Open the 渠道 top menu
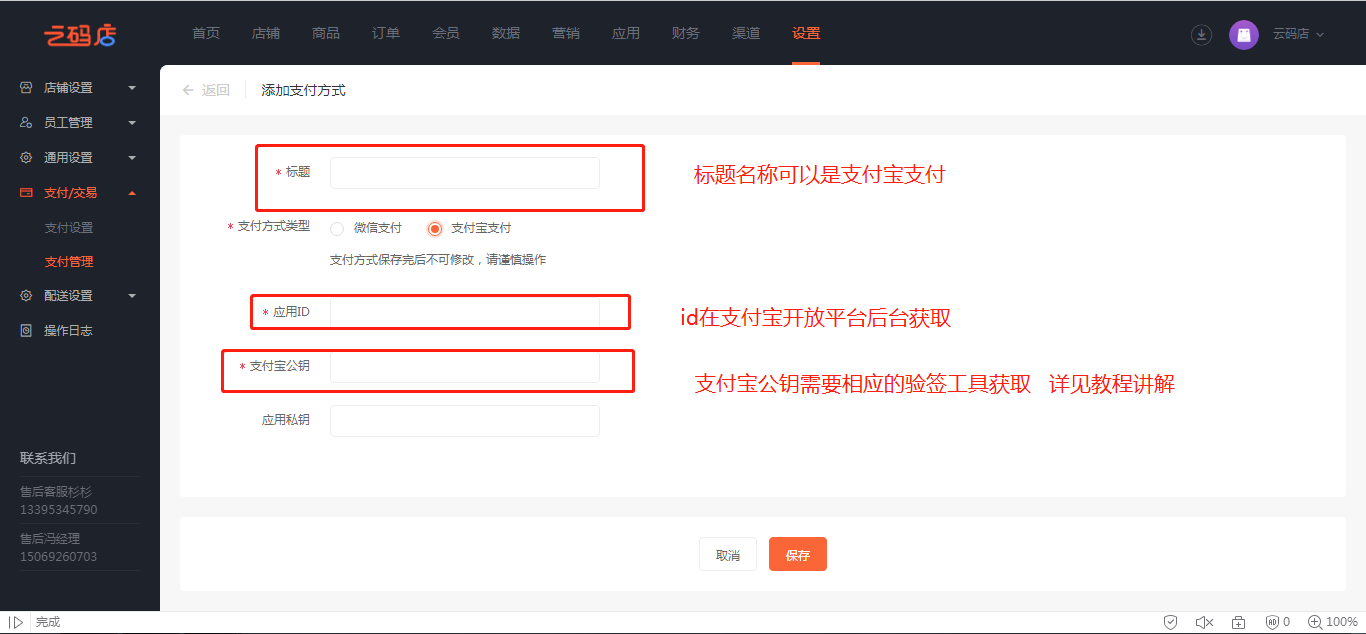The image size is (1366, 634). tap(746, 33)
